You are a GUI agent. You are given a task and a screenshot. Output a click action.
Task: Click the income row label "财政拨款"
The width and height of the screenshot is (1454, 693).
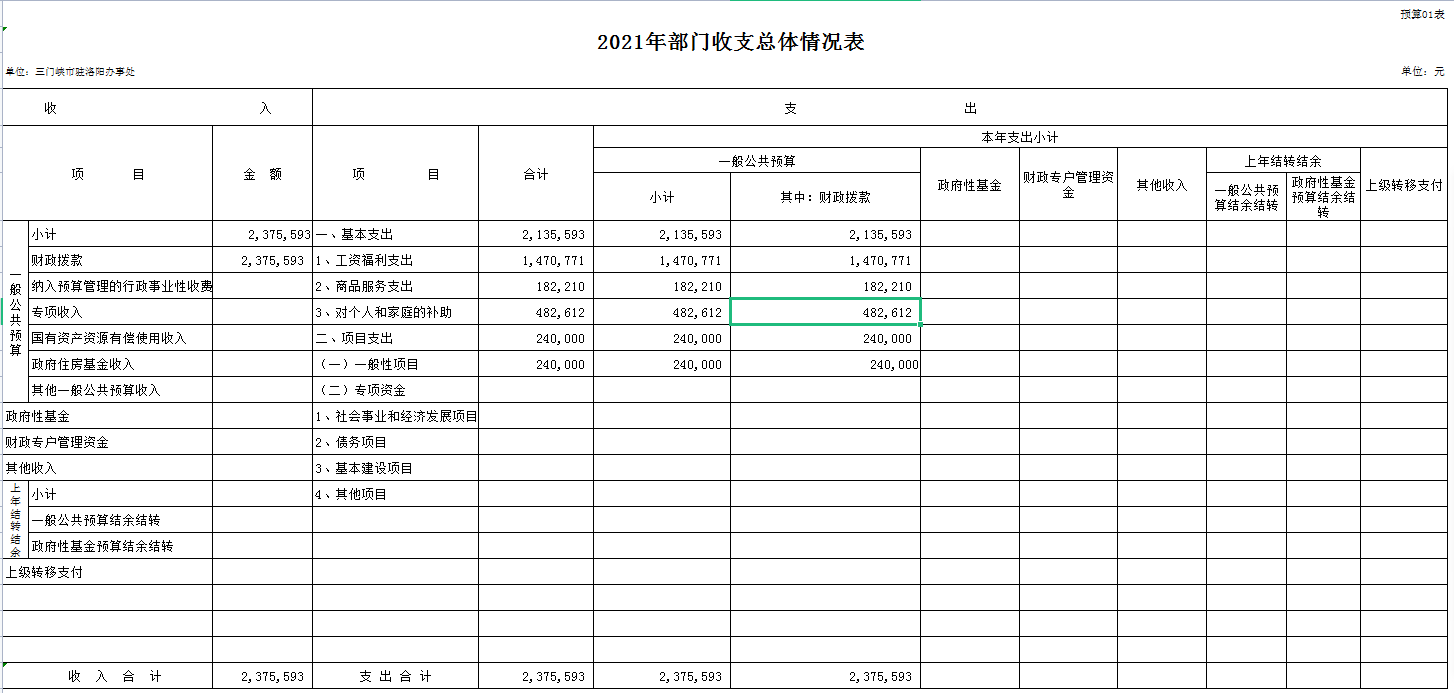click(x=57, y=260)
